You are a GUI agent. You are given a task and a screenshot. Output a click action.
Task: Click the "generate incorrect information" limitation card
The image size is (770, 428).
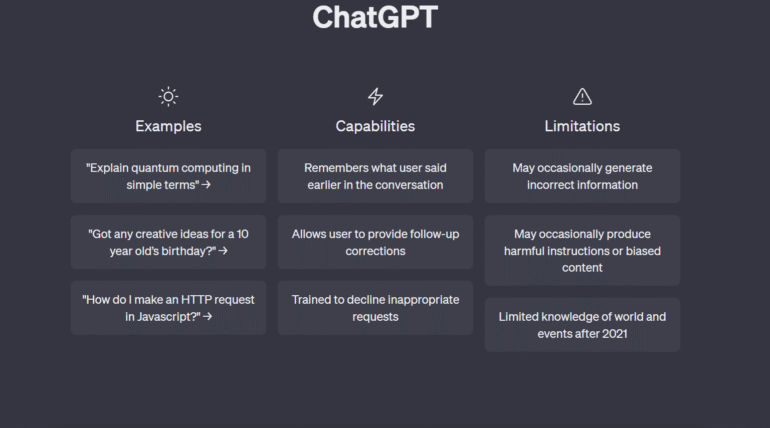pyautogui.click(x=582, y=176)
